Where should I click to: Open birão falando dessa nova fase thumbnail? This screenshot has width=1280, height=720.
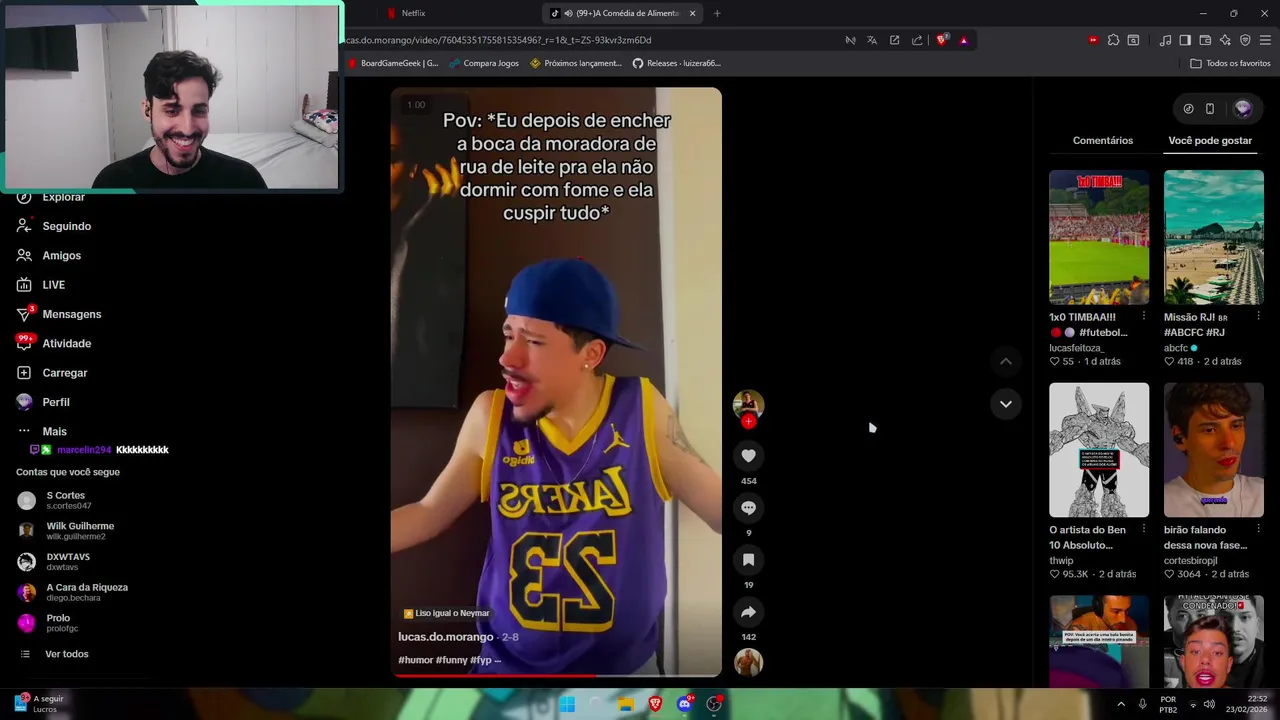1214,450
